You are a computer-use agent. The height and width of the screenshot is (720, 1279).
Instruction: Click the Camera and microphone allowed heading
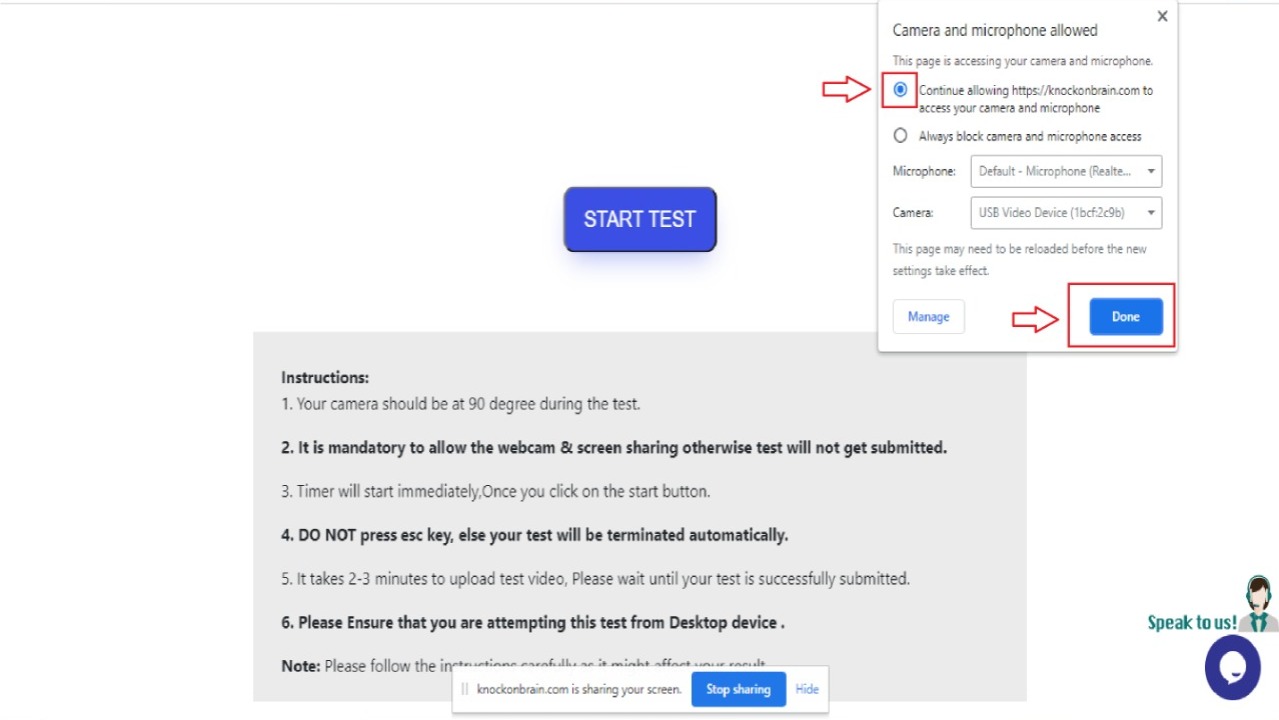(995, 31)
